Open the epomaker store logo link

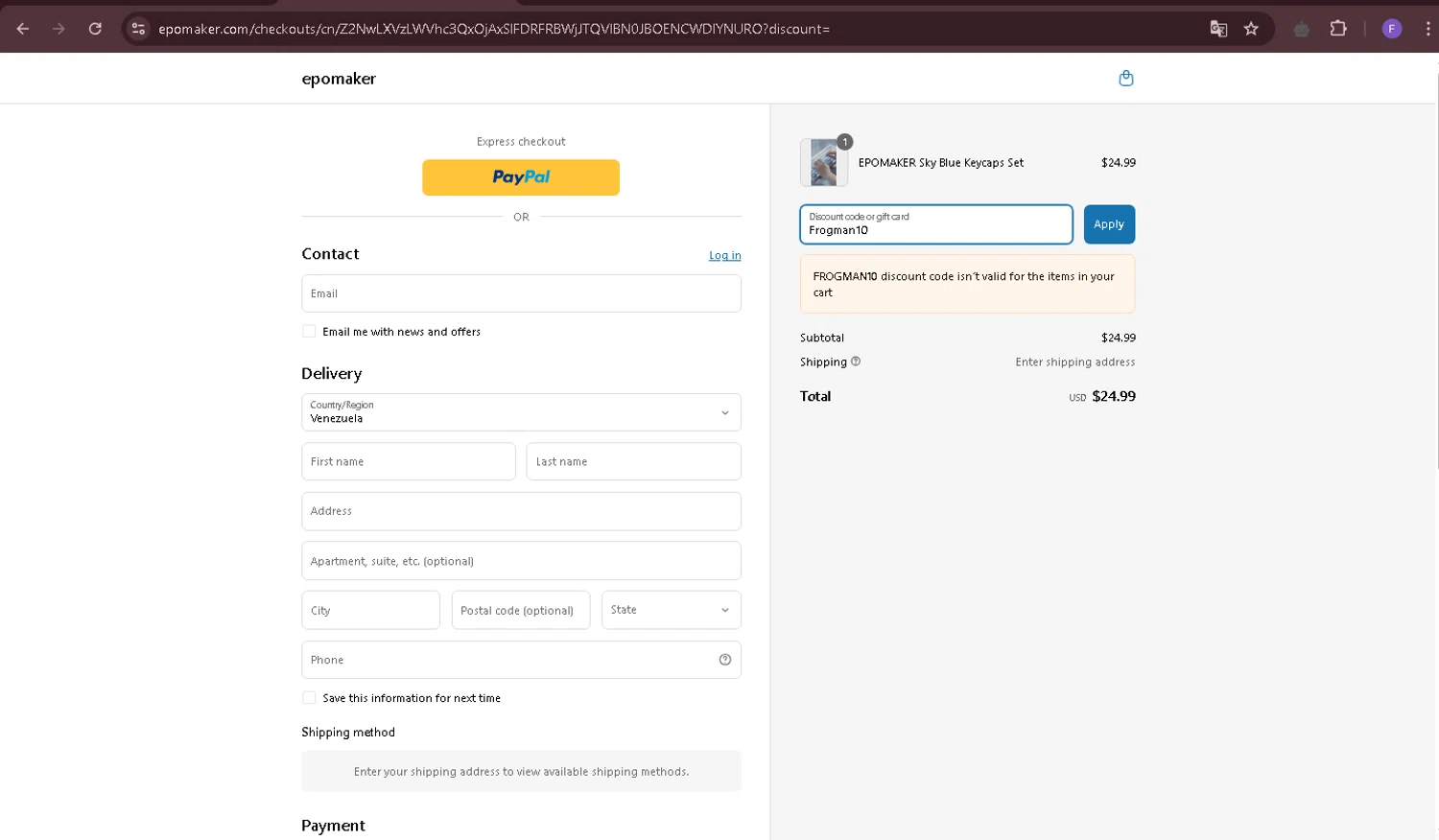click(339, 79)
